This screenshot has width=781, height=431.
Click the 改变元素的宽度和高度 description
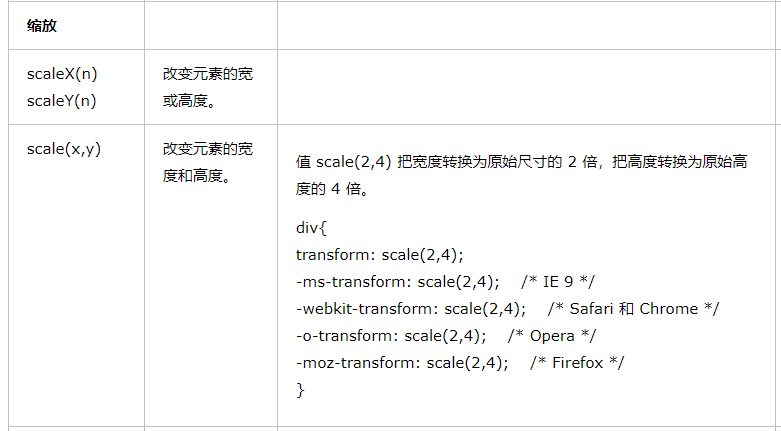pyautogui.click(x=208, y=162)
